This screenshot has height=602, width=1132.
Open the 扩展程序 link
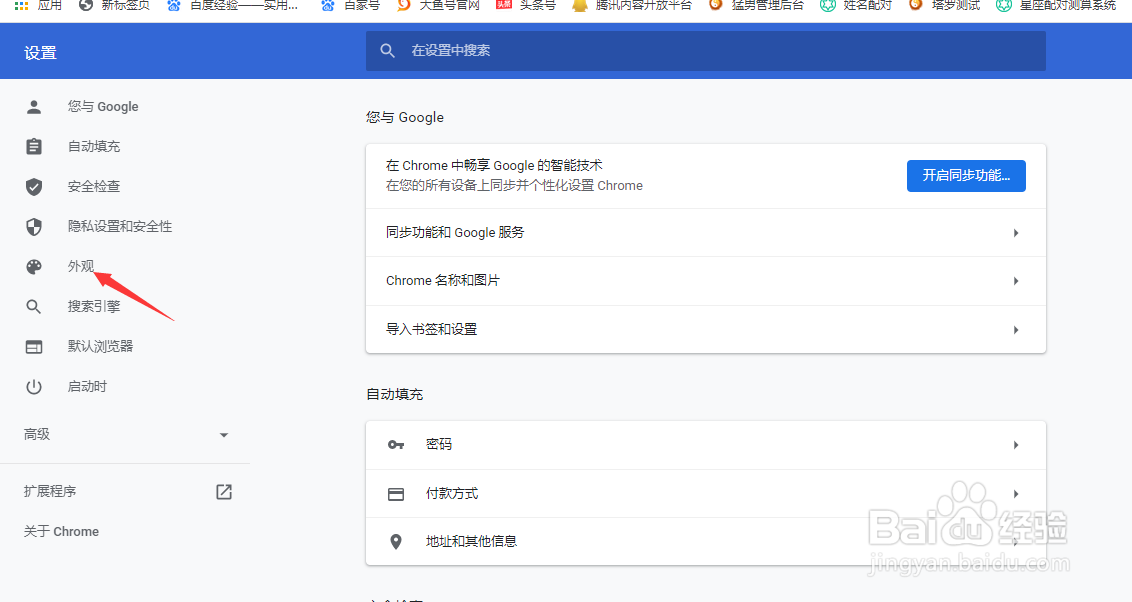(50, 492)
